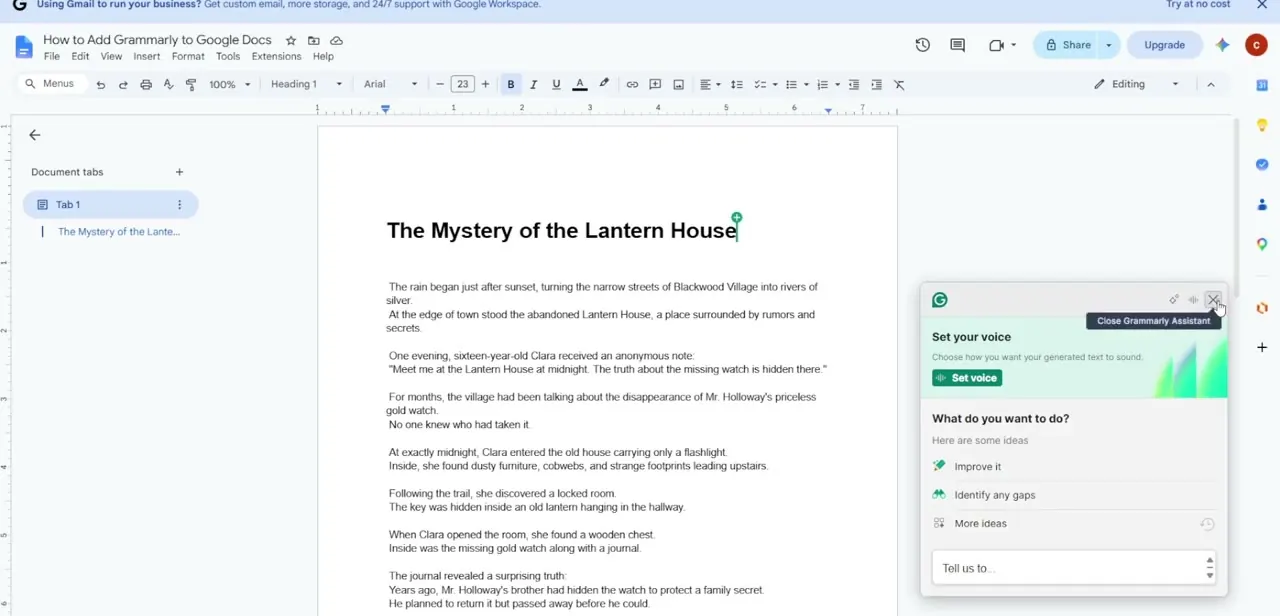Image resolution: width=1280 pixels, height=616 pixels.
Task: Open the View menu
Action: (111, 57)
